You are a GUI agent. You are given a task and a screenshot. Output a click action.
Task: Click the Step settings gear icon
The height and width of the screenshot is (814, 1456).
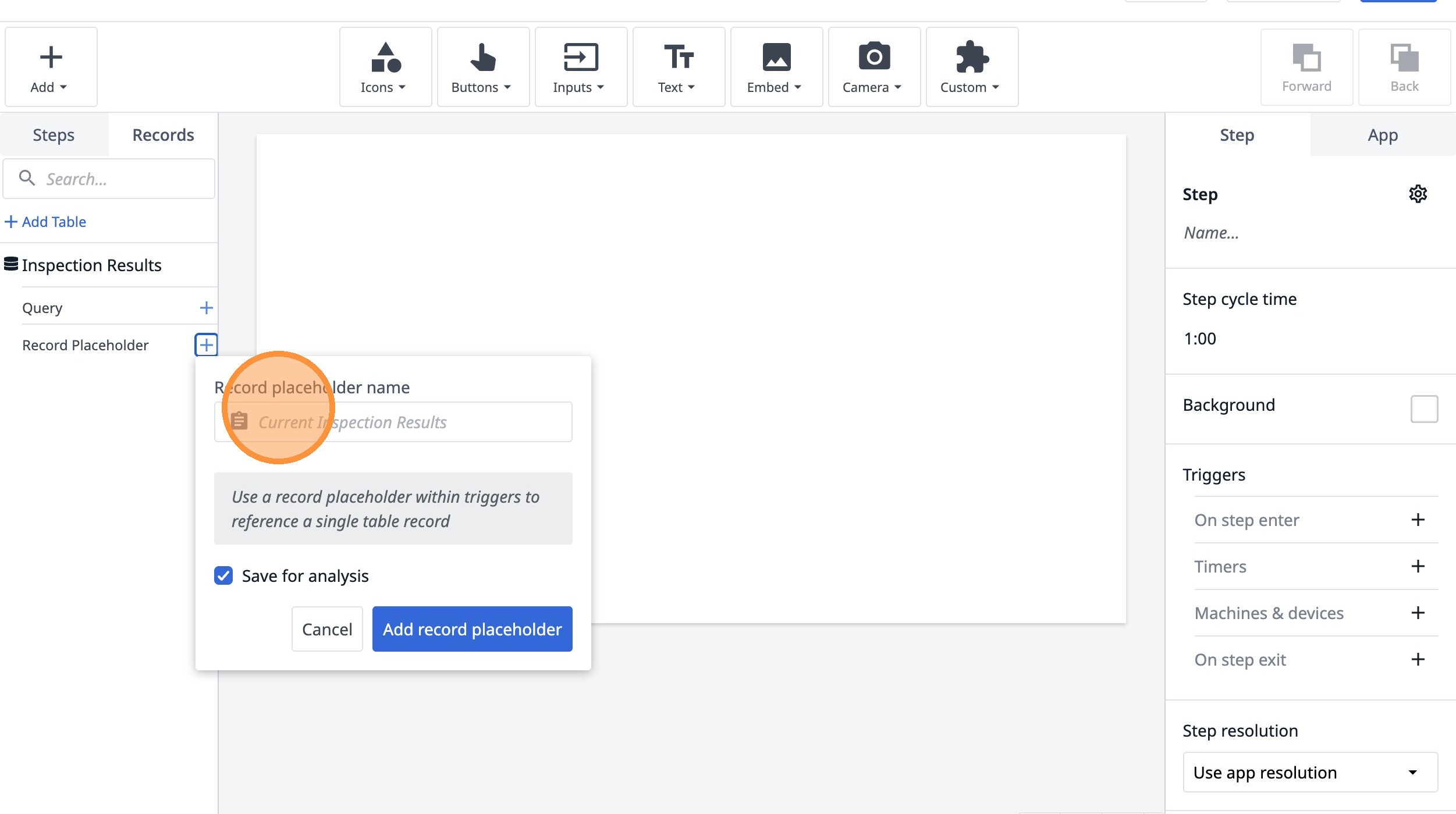[x=1418, y=194]
